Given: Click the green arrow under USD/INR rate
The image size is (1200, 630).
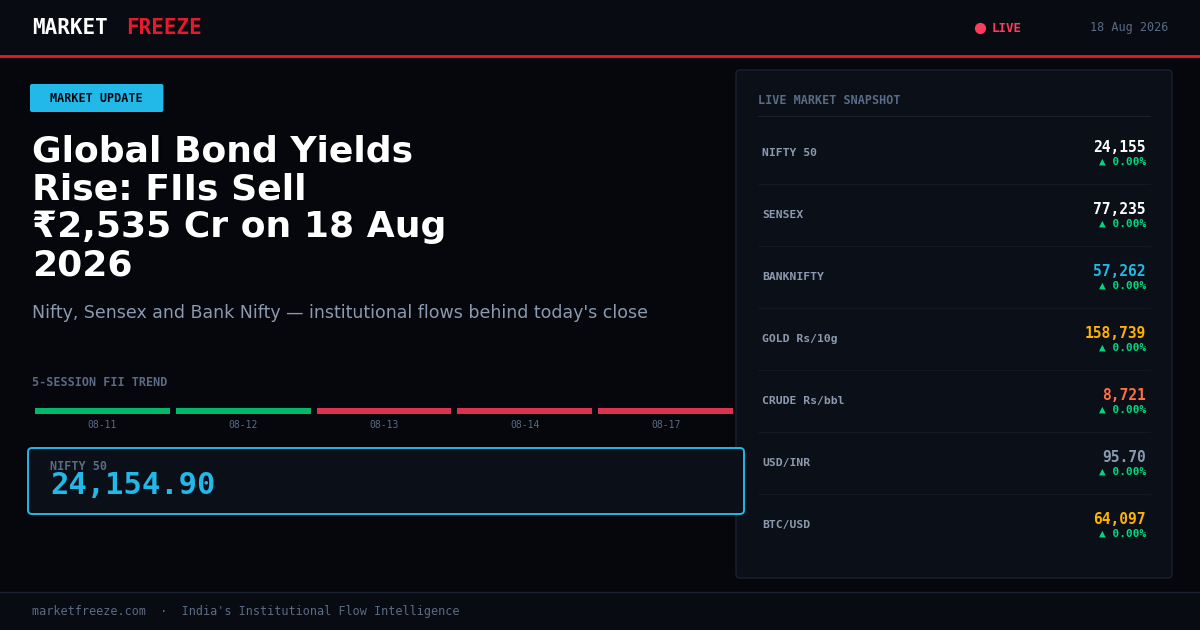Looking at the screenshot, I should tap(1103, 472).
